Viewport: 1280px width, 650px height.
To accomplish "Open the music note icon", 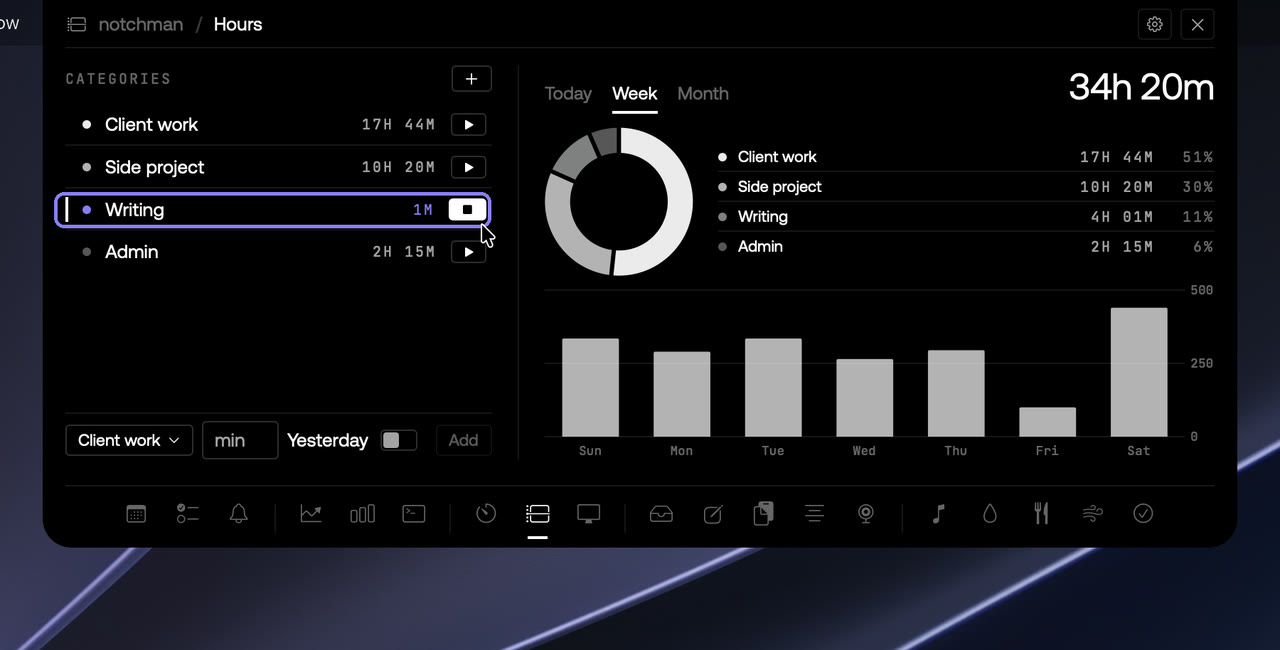I will coord(938,514).
